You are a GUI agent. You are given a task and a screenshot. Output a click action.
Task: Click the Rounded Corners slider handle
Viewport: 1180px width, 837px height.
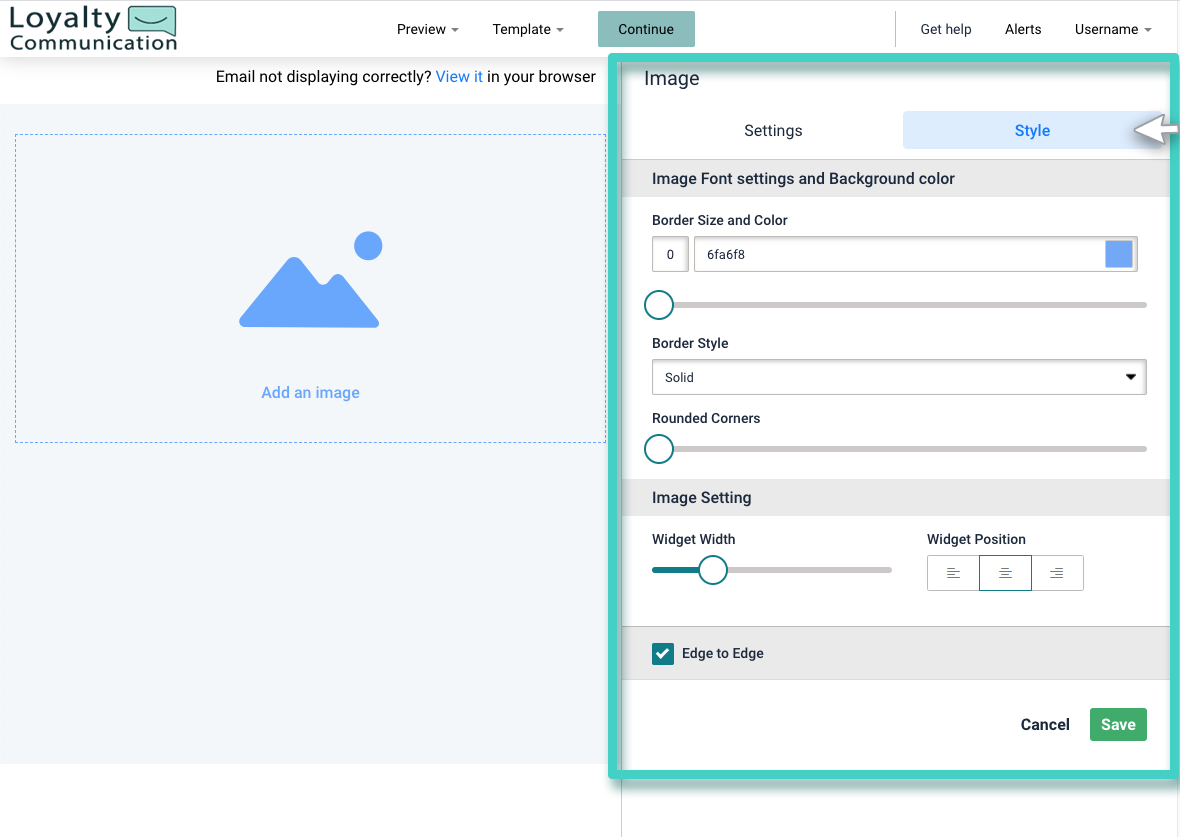[658, 449]
